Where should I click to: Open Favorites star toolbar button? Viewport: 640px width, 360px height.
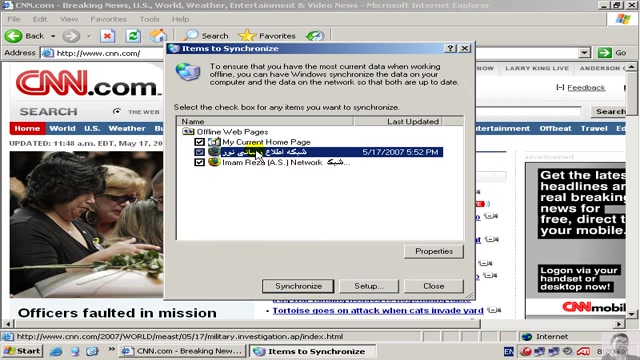(x=267, y=36)
